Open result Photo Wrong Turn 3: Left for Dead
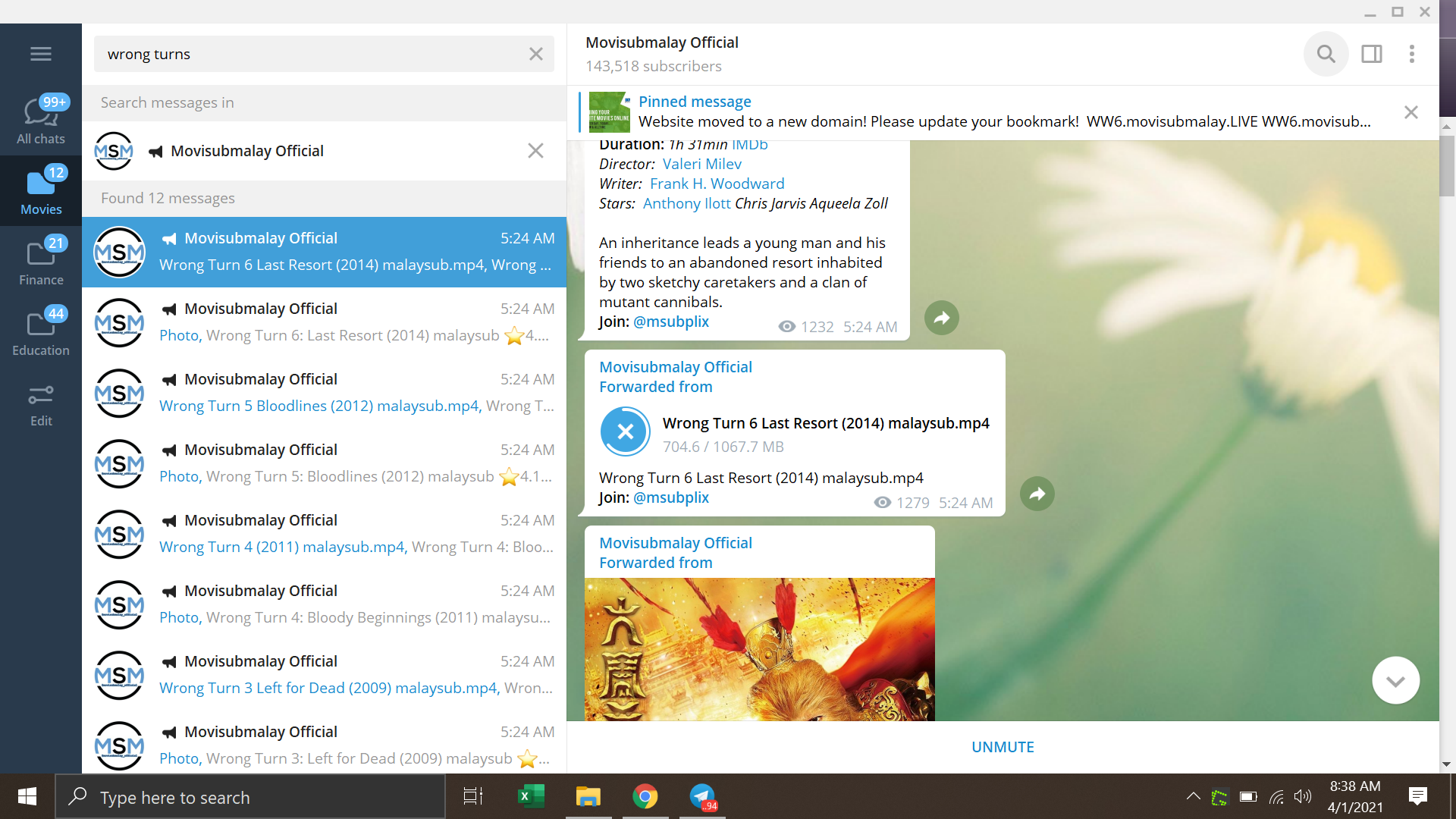 tap(324, 743)
